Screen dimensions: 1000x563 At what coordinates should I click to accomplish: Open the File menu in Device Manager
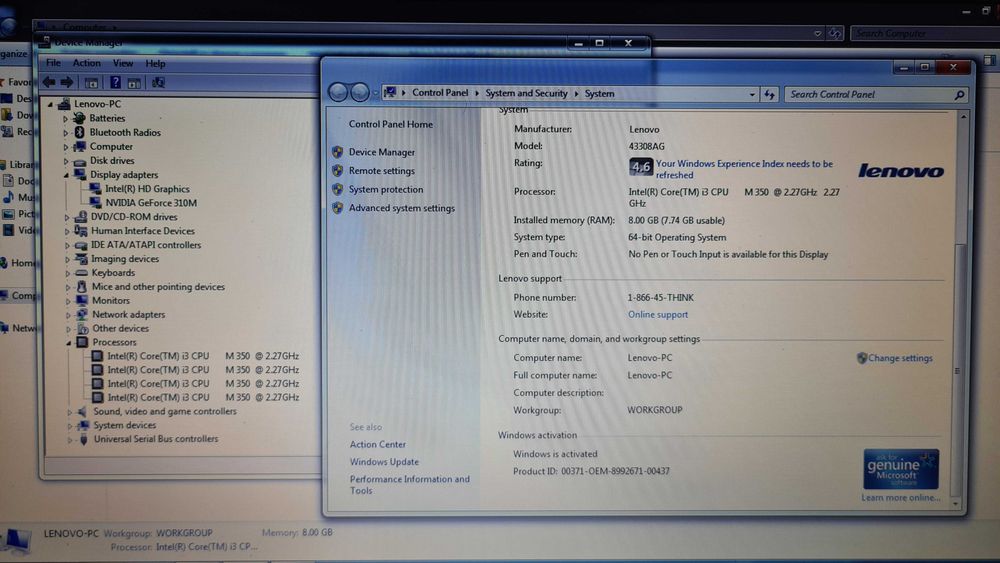[x=54, y=63]
